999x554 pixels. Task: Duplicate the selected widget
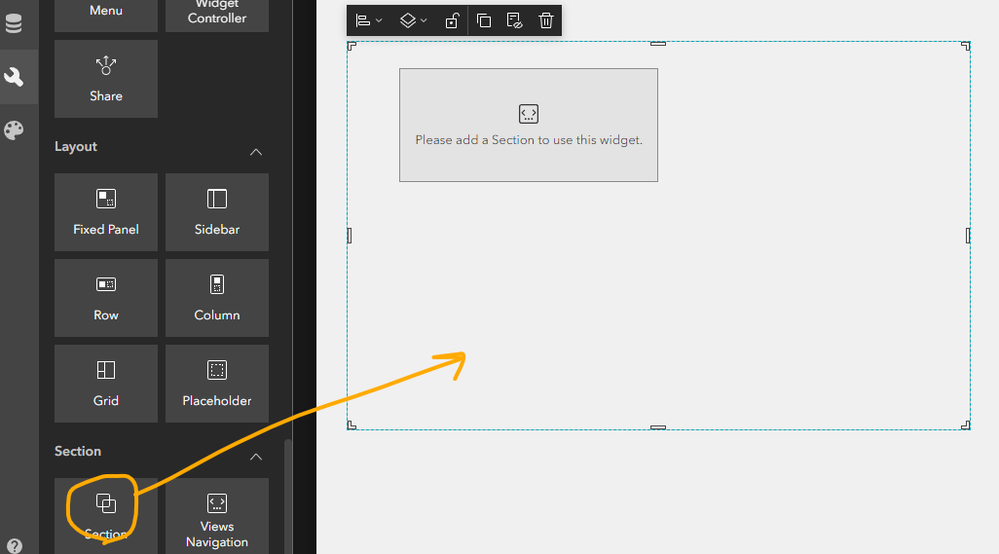coord(484,20)
